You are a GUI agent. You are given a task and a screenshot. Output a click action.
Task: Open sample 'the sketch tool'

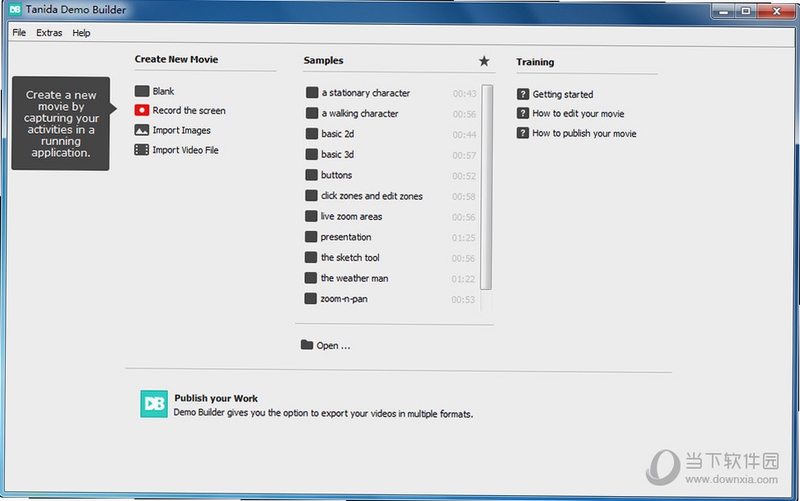pos(349,258)
